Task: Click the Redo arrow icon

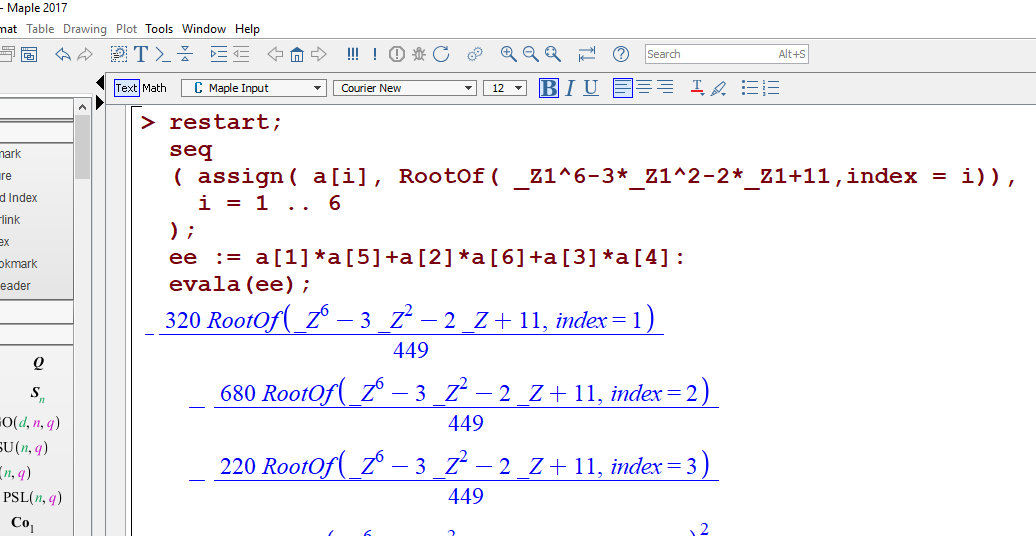Action: coord(85,54)
